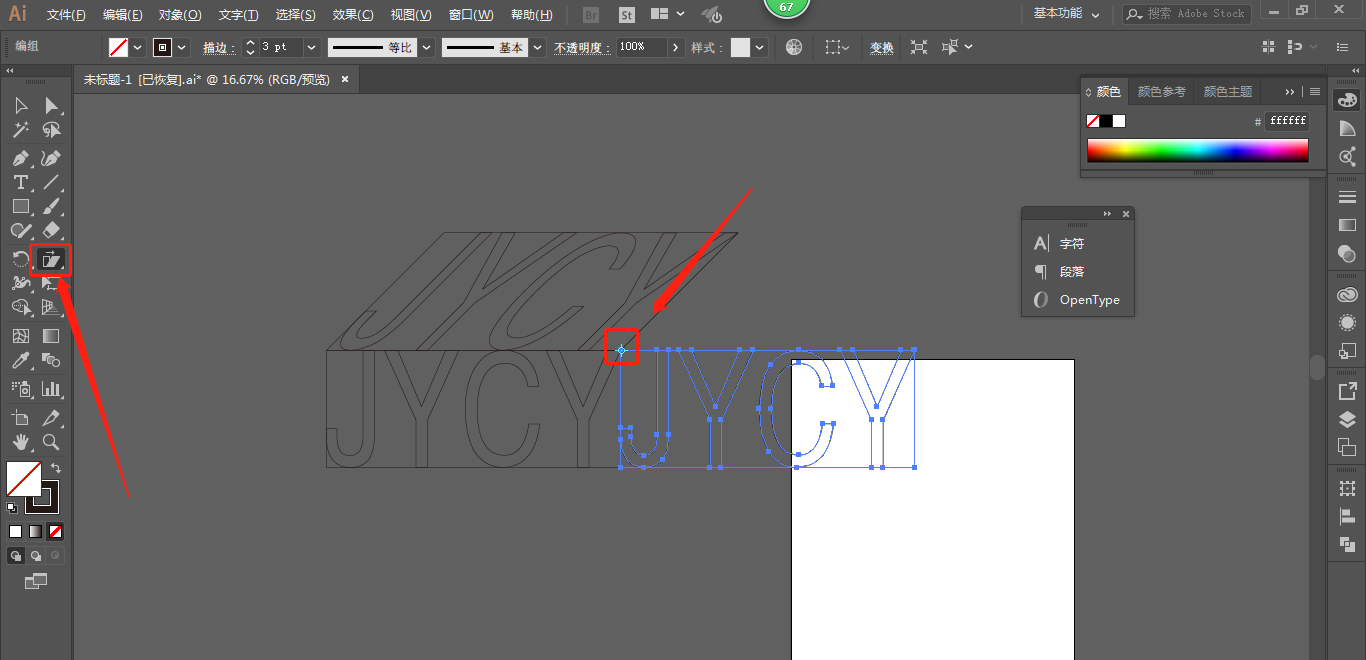Switch to 颜色参考 tab
The width and height of the screenshot is (1366, 660).
point(1161,91)
